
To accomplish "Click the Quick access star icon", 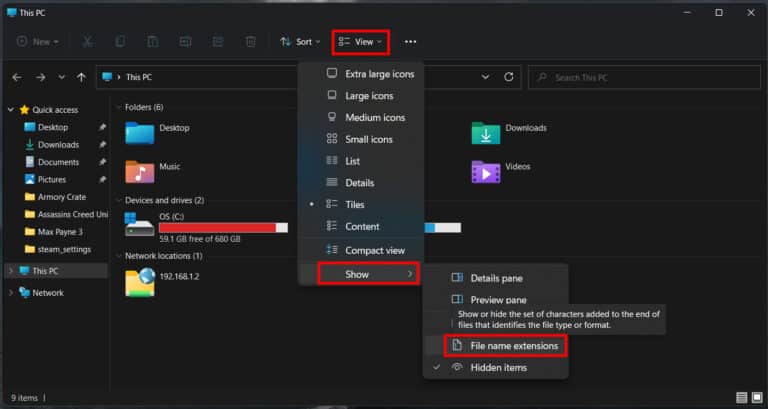I will point(24,110).
